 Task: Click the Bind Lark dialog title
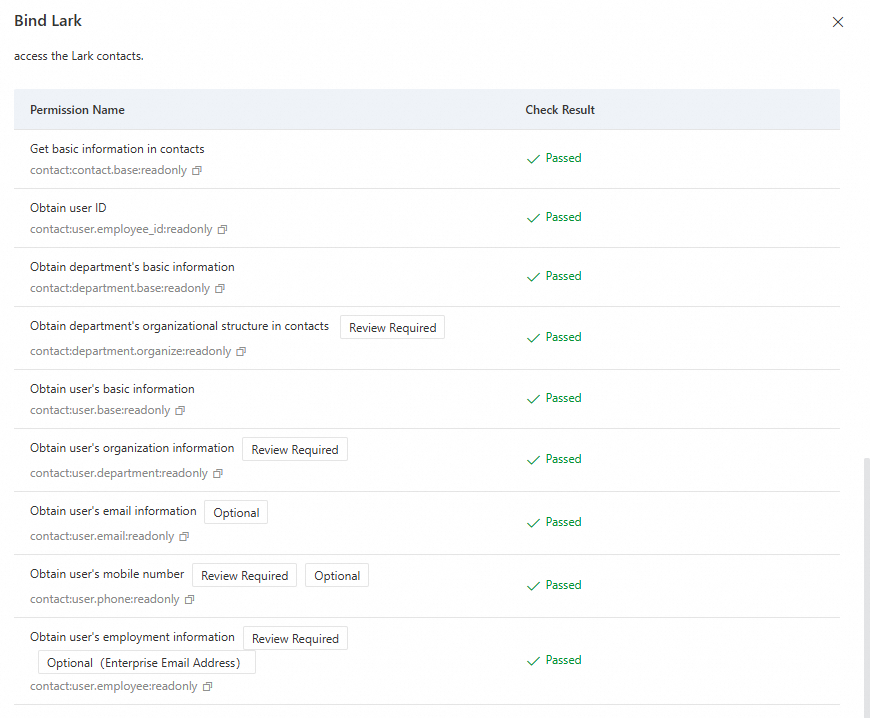[48, 21]
